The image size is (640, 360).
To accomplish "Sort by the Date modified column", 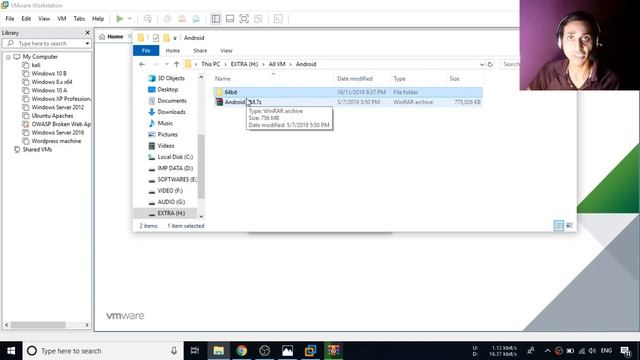I will [355, 79].
